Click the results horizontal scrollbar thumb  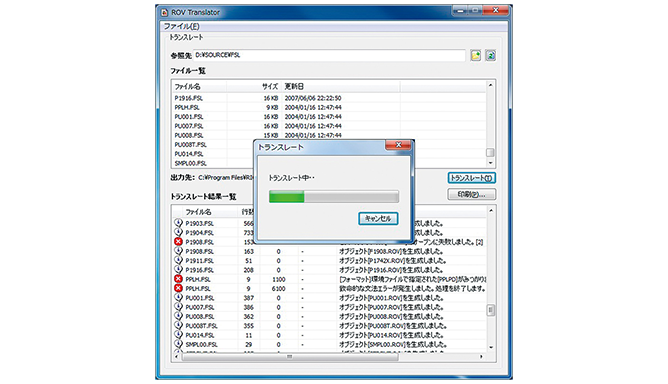[290, 357]
